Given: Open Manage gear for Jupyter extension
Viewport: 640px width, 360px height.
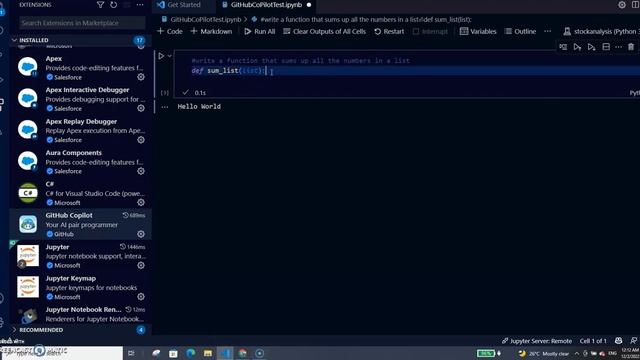Looking at the screenshot, I should click(141, 265).
